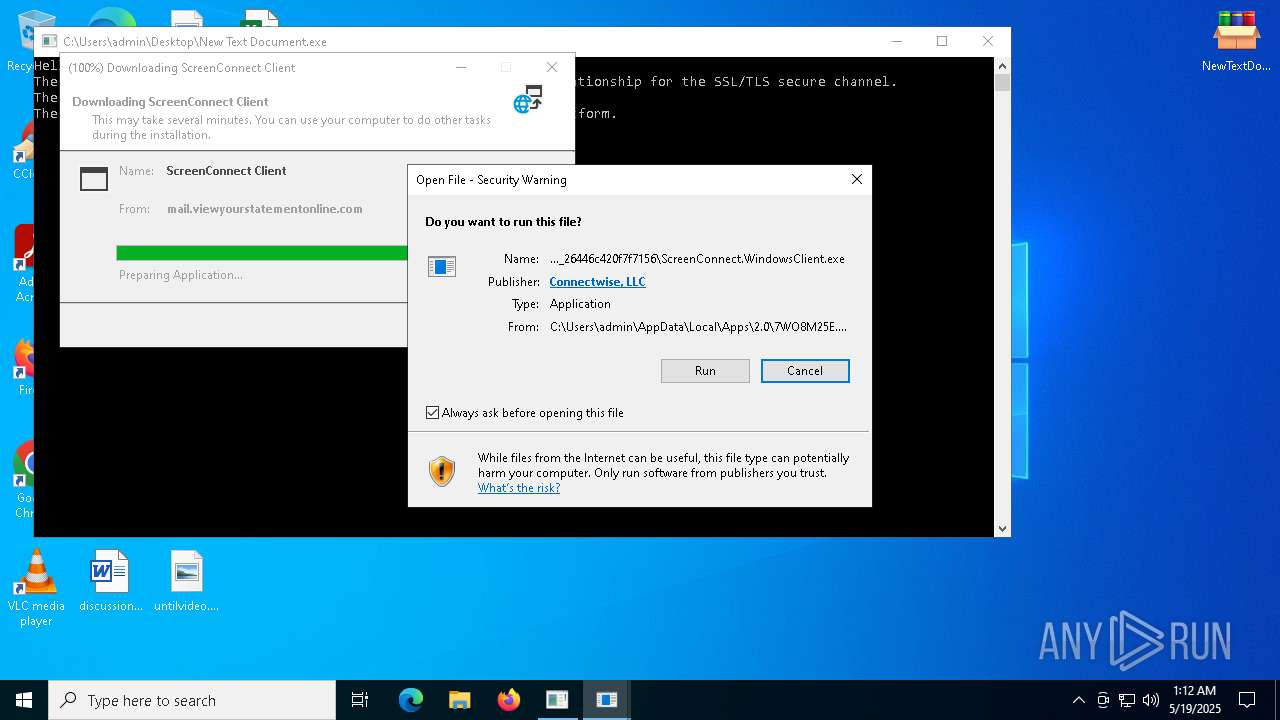Click the taskbar search box

pos(192,700)
